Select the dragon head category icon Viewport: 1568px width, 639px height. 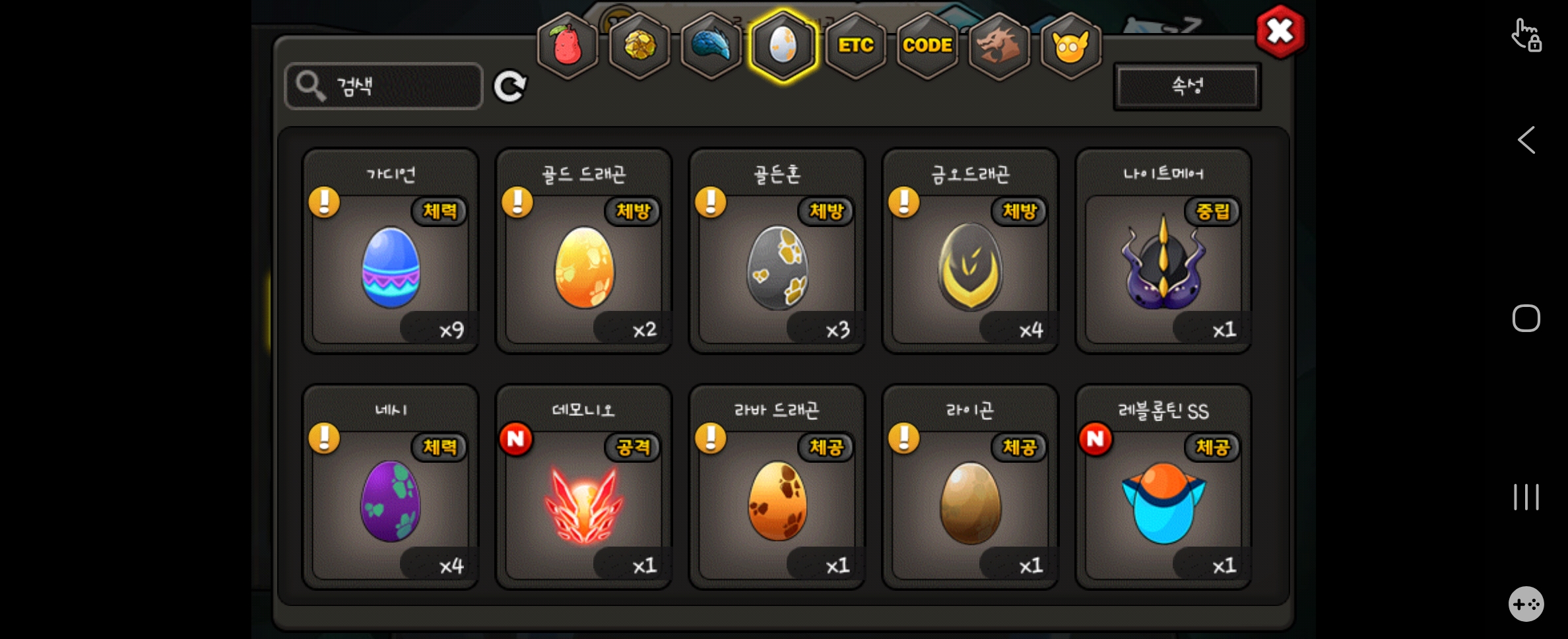coord(999,46)
